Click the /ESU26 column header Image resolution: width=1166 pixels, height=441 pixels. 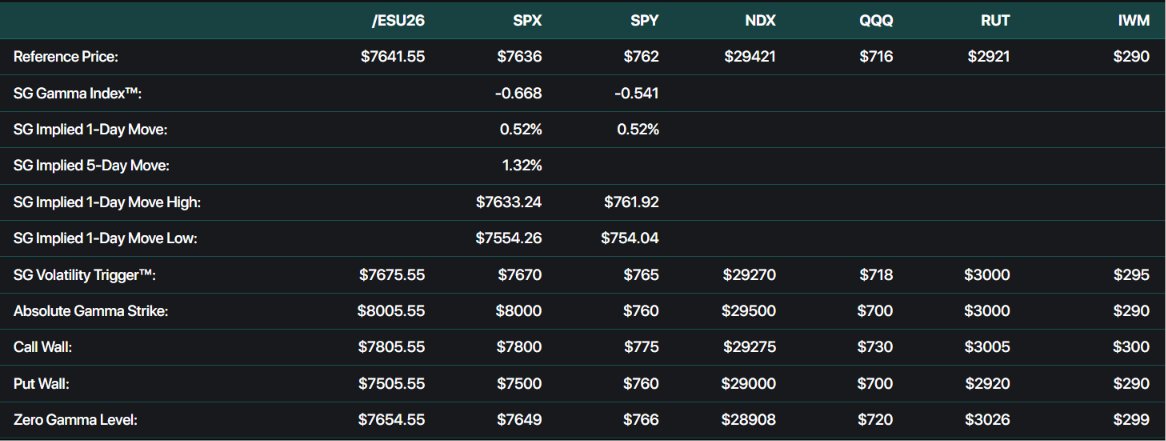(x=399, y=21)
